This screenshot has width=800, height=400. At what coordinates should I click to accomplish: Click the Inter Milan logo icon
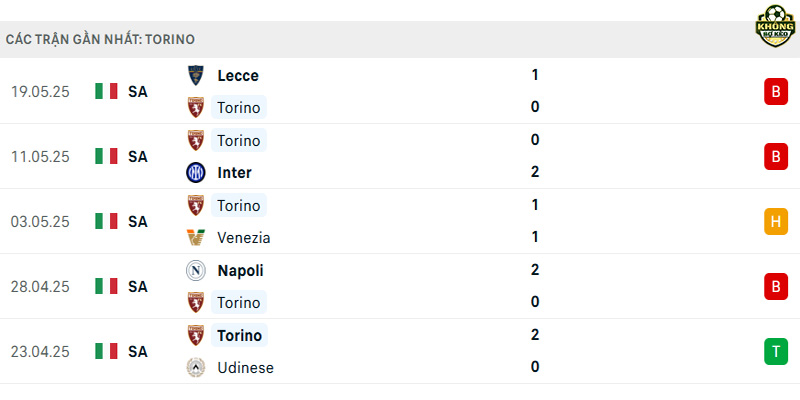pos(196,173)
